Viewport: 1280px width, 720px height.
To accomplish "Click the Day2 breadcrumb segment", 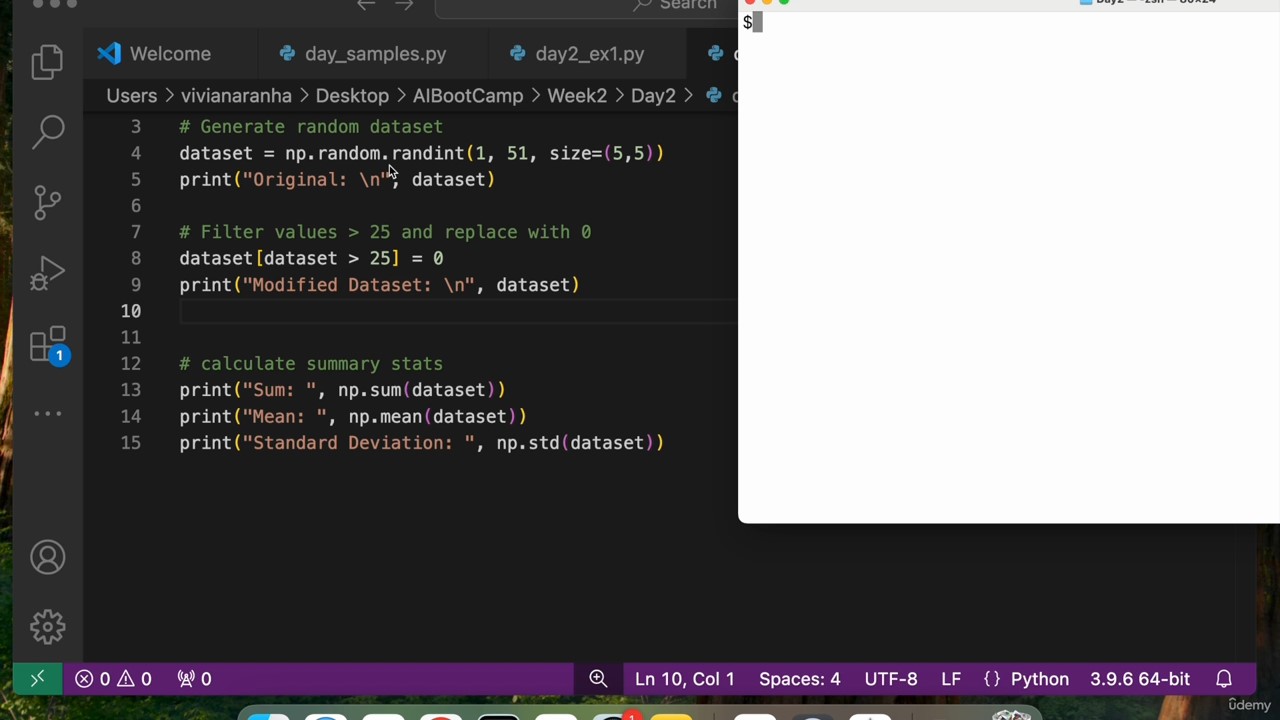I will 653,96.
